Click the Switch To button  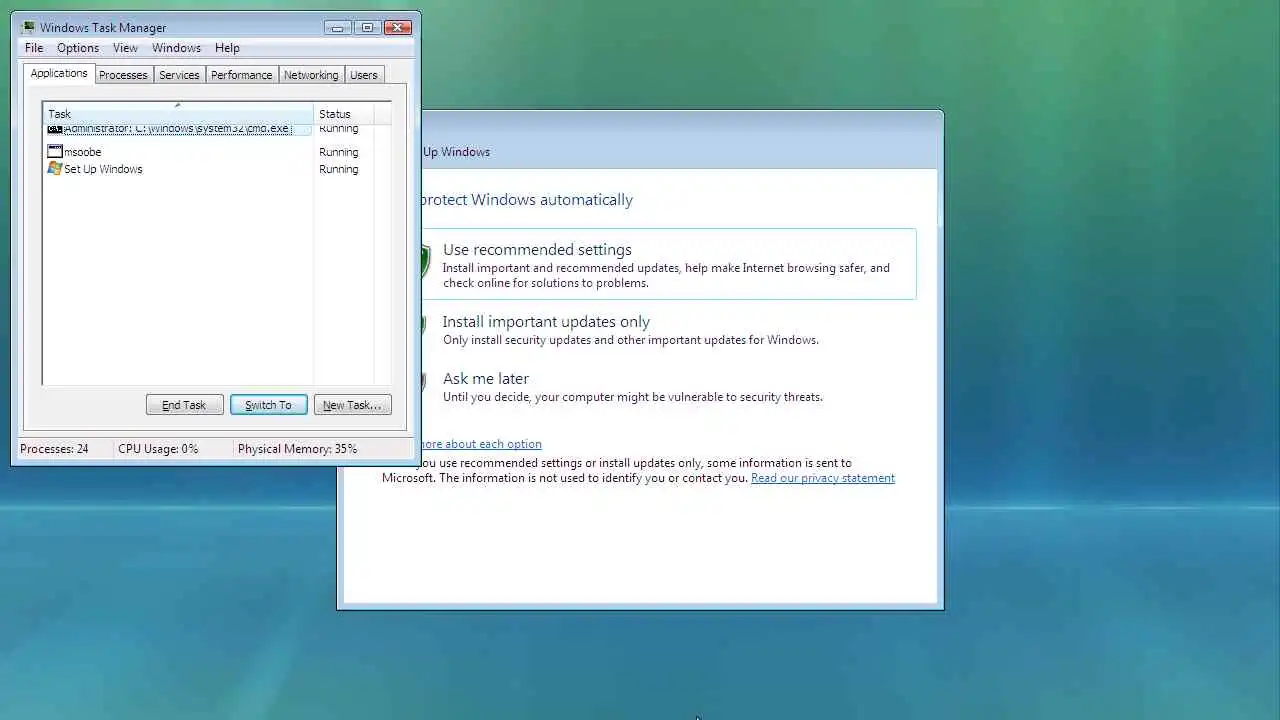(268, 405)
